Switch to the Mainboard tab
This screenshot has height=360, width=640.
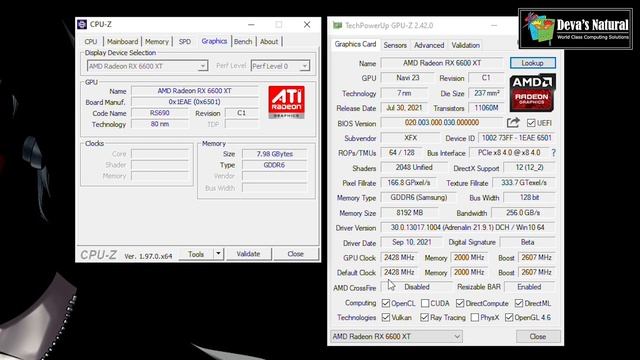pyautogui.click(x=122, y=42)
